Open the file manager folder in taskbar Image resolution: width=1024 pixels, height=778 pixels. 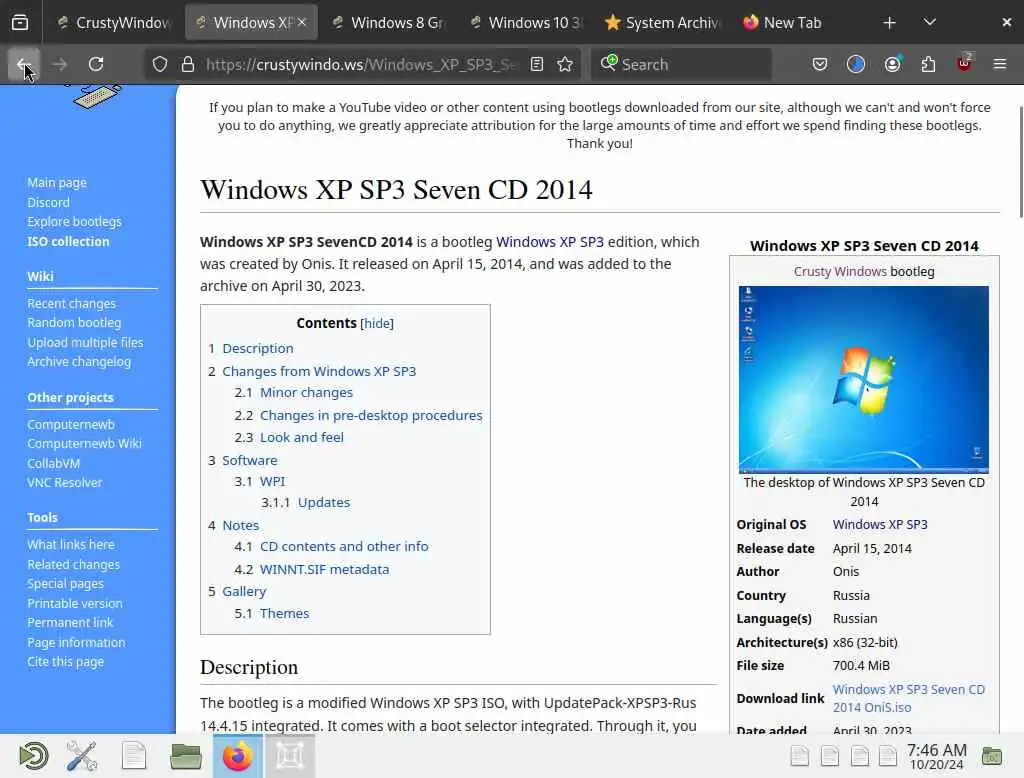click(185, 756)
